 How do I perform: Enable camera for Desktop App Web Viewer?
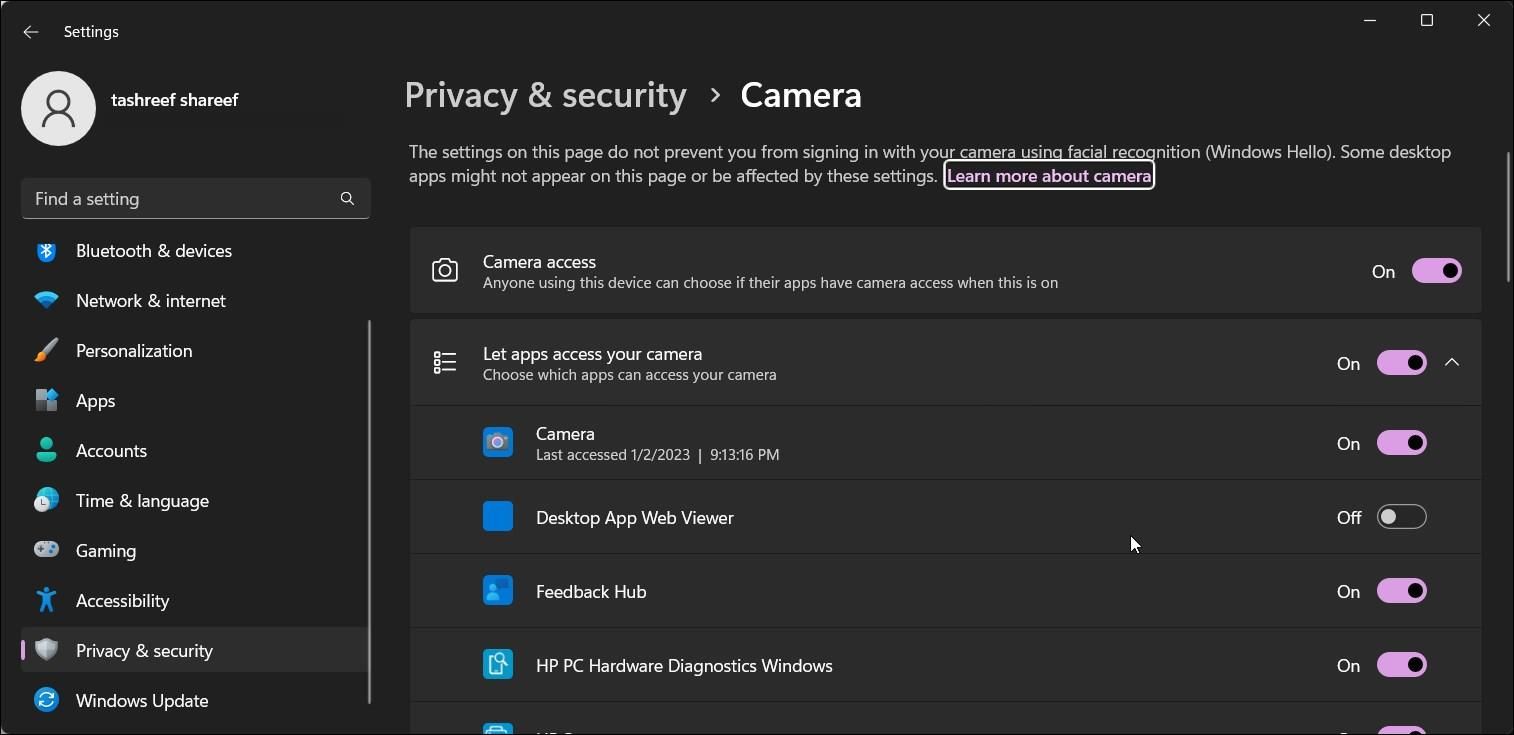tap(1401, 517)
